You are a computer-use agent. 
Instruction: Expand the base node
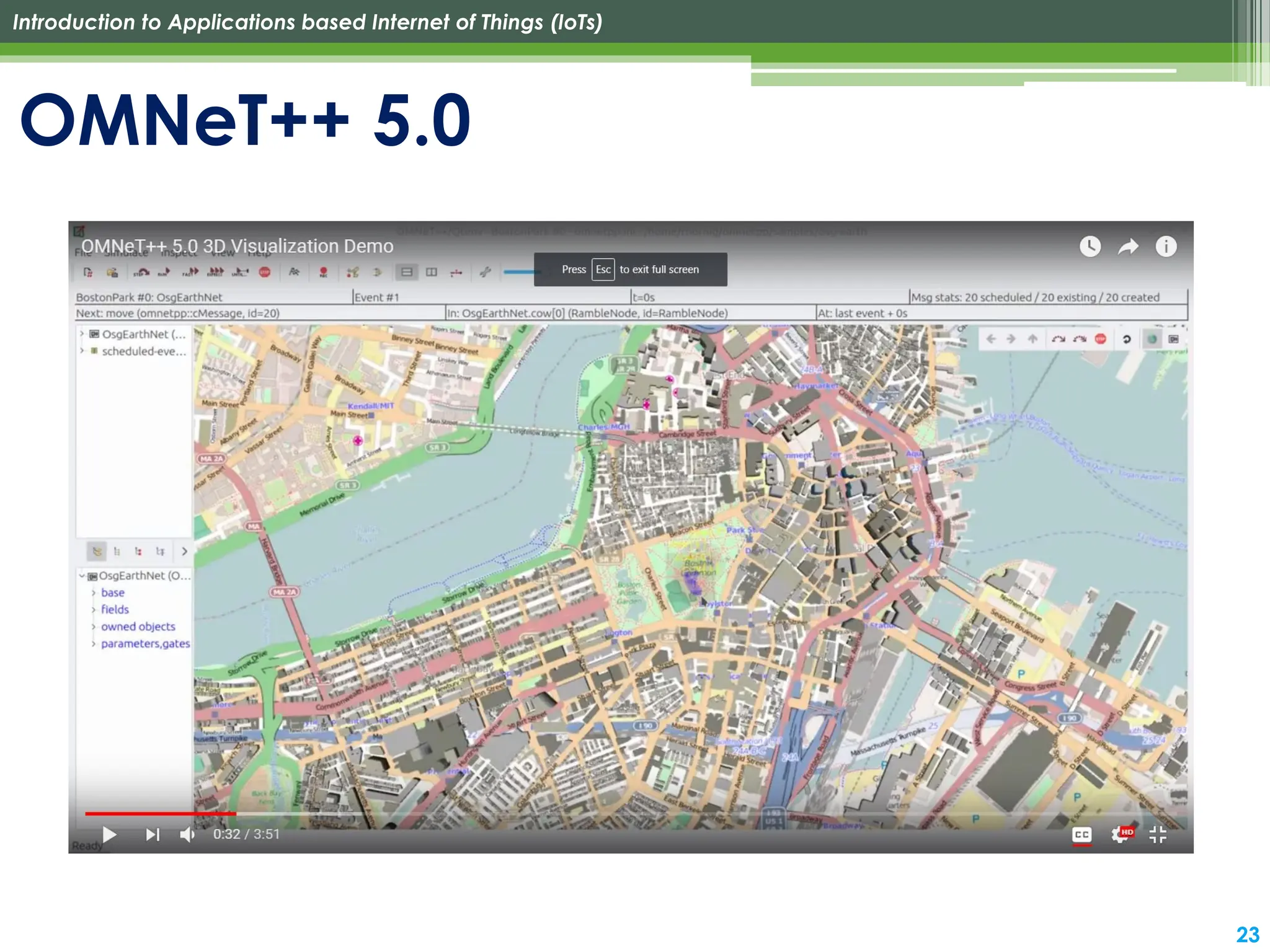tap(94, 593)
